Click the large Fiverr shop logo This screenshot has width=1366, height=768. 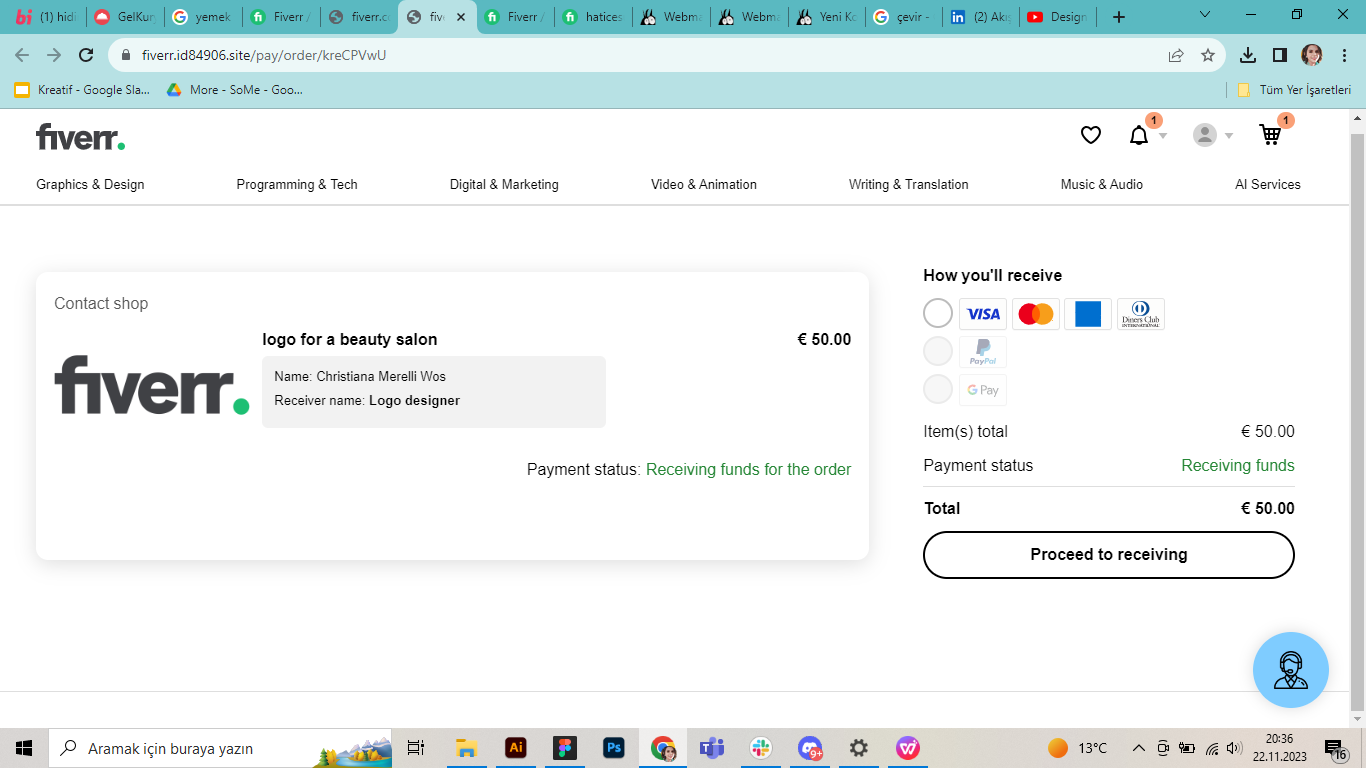tap(152, 385)
